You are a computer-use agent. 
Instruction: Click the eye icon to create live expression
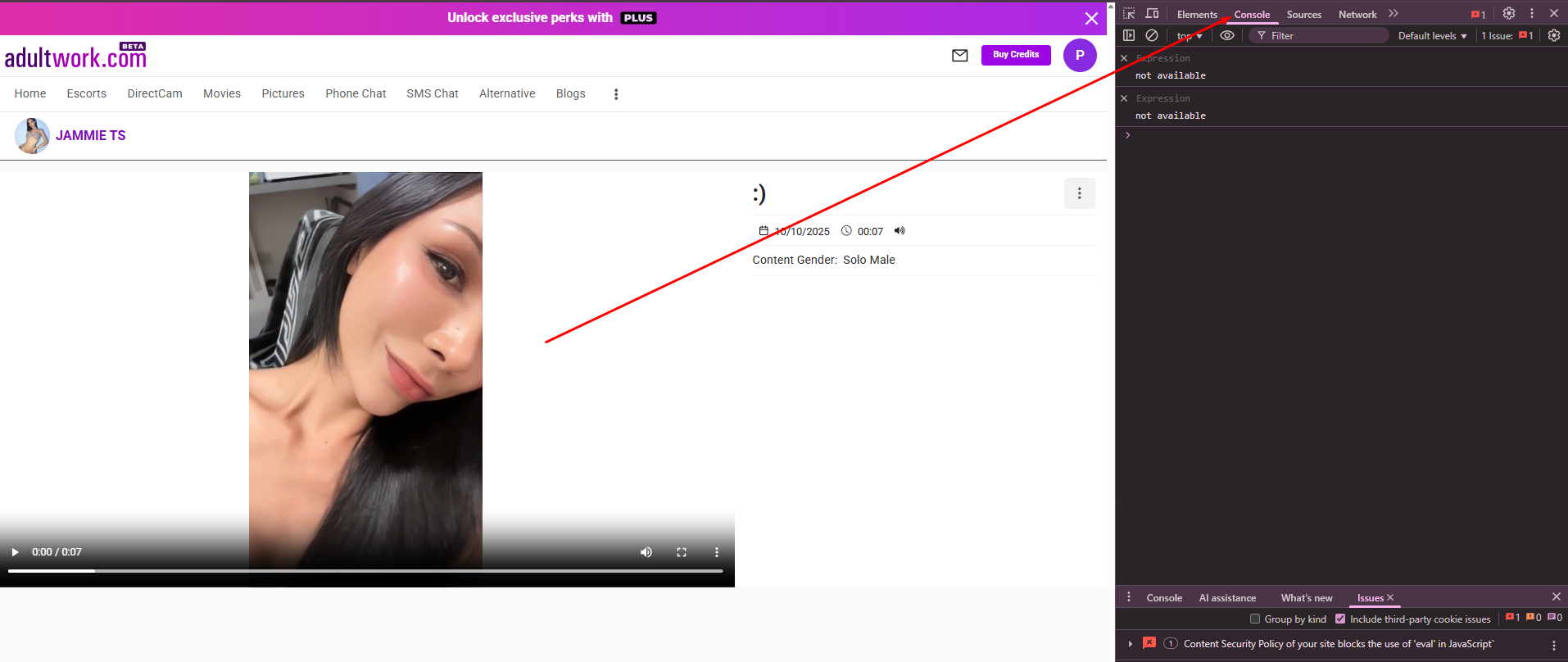pos(1226,35)
